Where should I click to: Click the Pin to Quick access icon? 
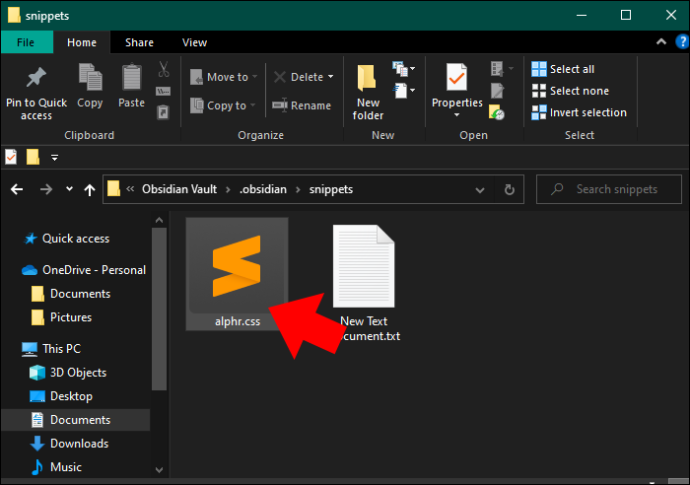[x=36, y=78]
